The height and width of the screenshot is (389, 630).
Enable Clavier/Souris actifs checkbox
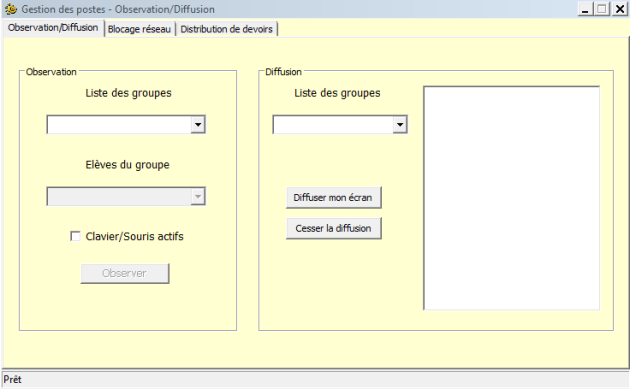pyautogui.click(x=75, y=236)
